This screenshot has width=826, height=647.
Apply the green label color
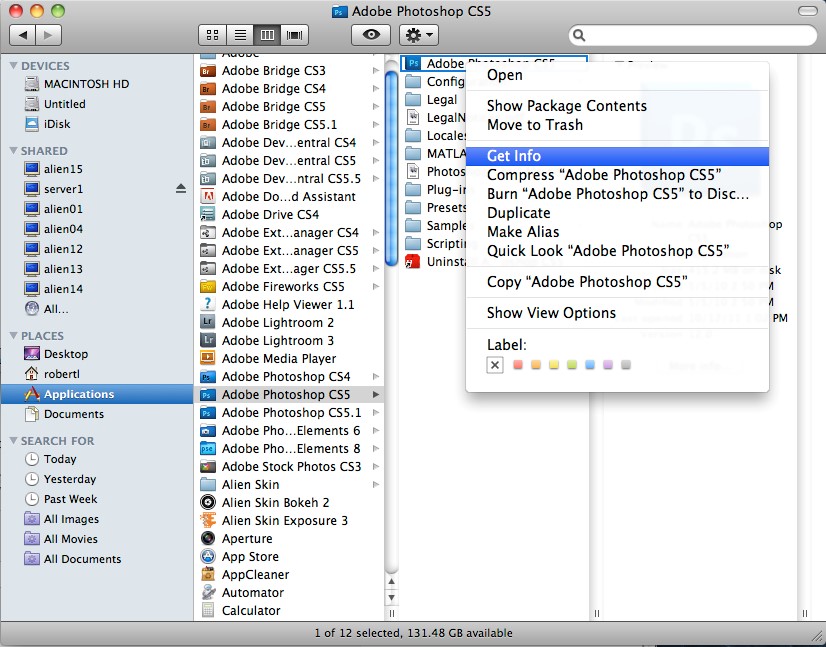(x=572, y=365)
